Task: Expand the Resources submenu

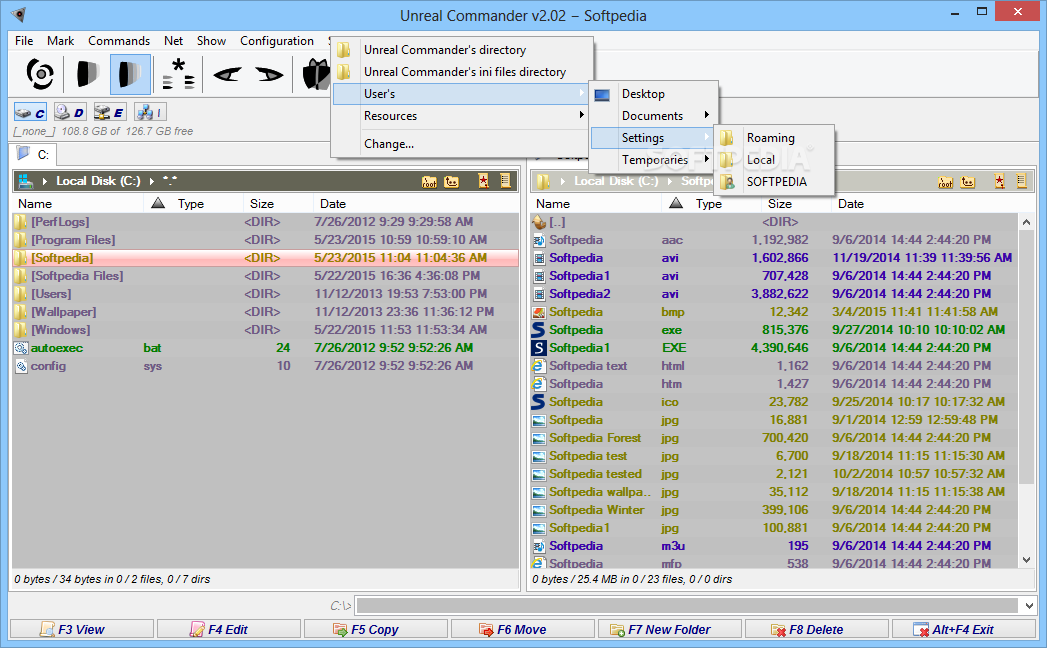Action: pyautogui.click(x=462, y=116)
